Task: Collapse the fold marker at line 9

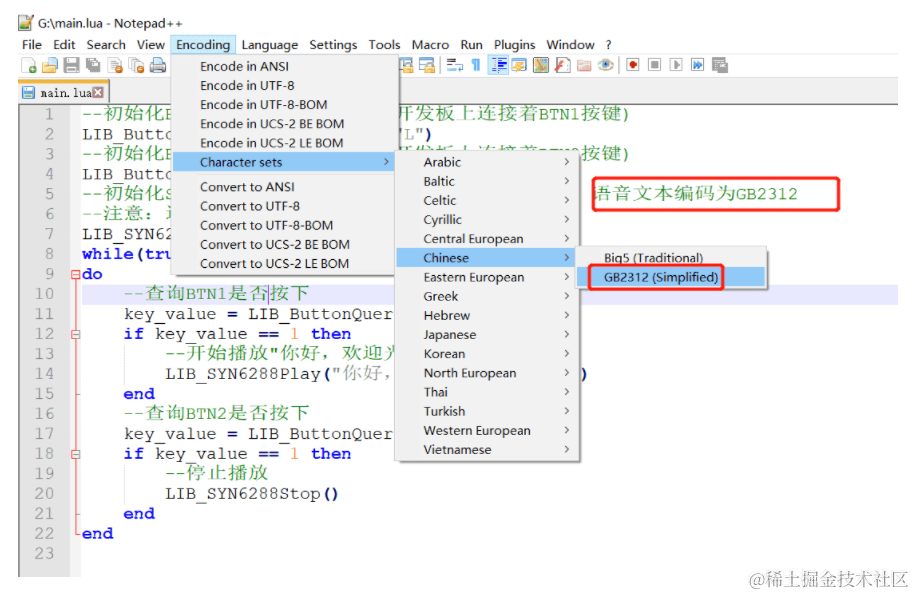Action: pos(75,274)
